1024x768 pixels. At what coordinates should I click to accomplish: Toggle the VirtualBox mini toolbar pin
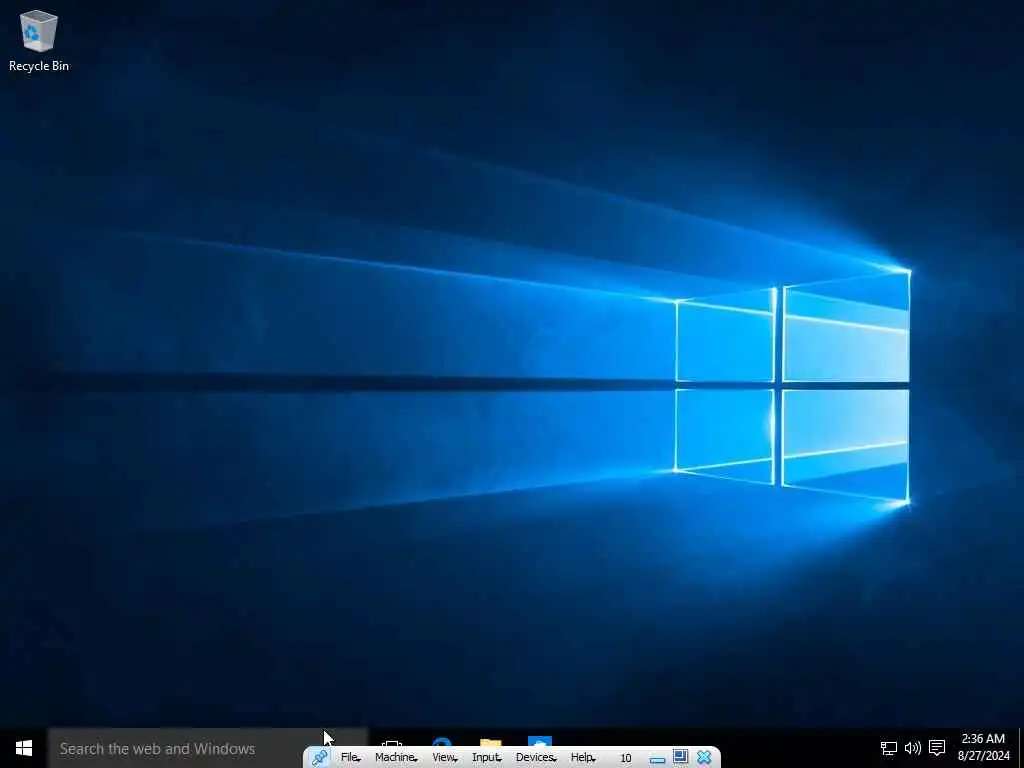pyautogui.click(x=319, y=758)
